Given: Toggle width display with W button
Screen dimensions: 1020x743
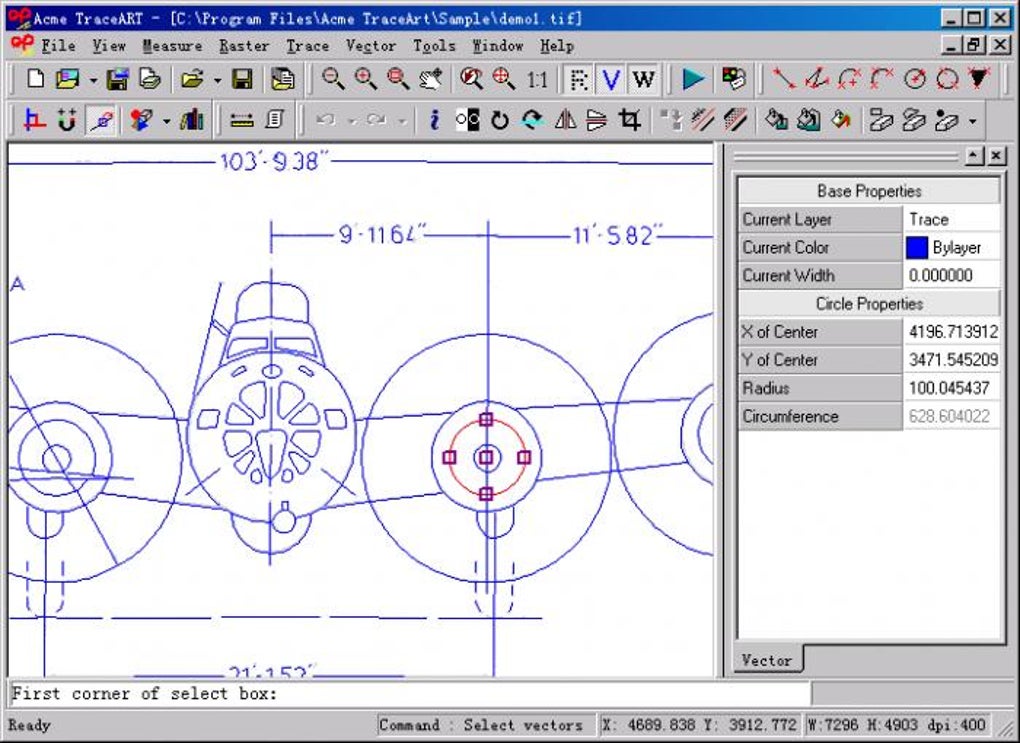Looking at the screenshot, I should tap(644, 79).
